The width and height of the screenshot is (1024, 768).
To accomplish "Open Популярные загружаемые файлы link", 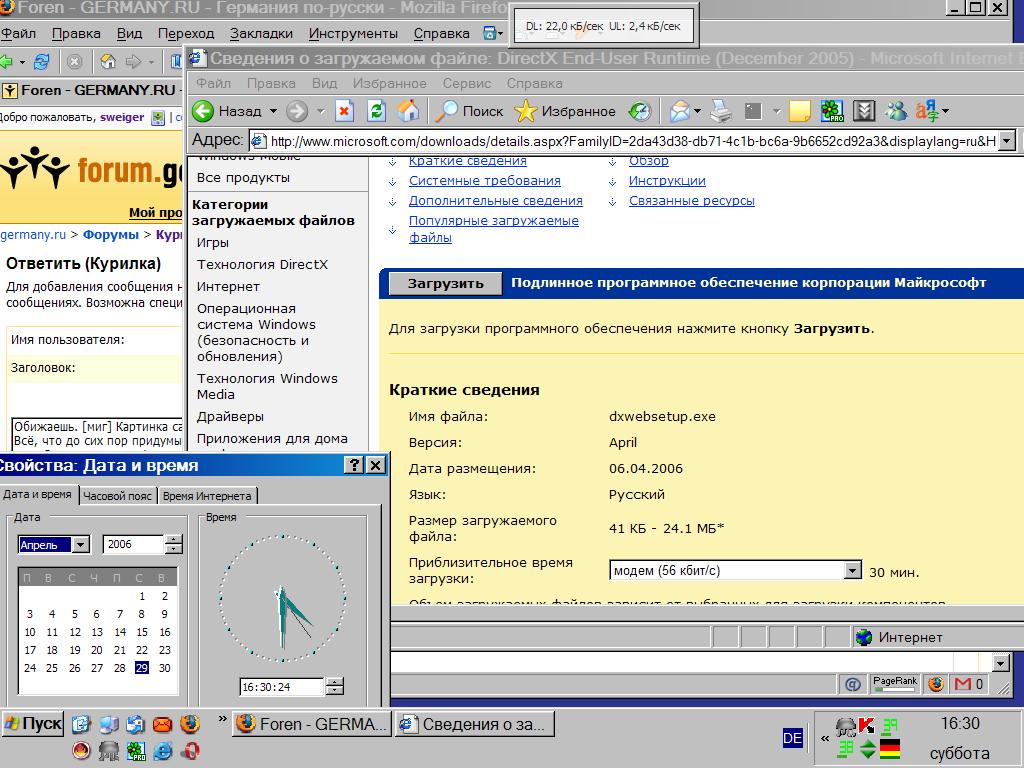I will point(494,229).
